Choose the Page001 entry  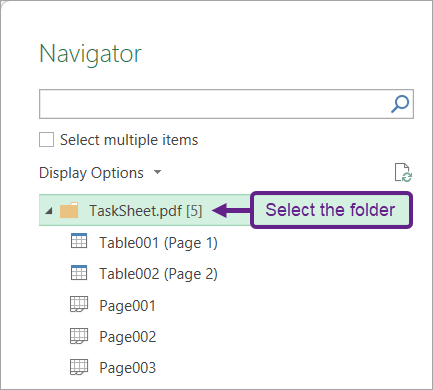128,306
